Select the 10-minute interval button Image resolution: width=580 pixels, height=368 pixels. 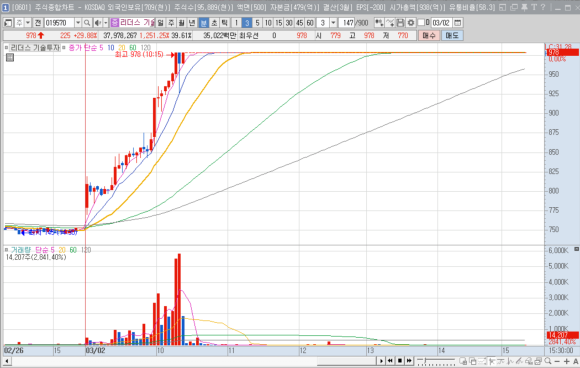coord(268,23)
